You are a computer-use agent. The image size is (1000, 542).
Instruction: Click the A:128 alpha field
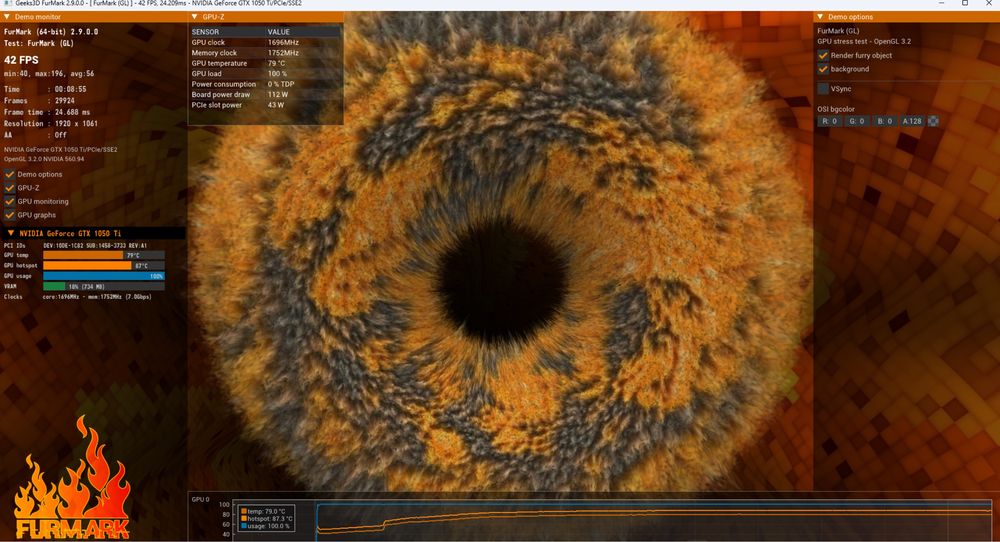912,121
